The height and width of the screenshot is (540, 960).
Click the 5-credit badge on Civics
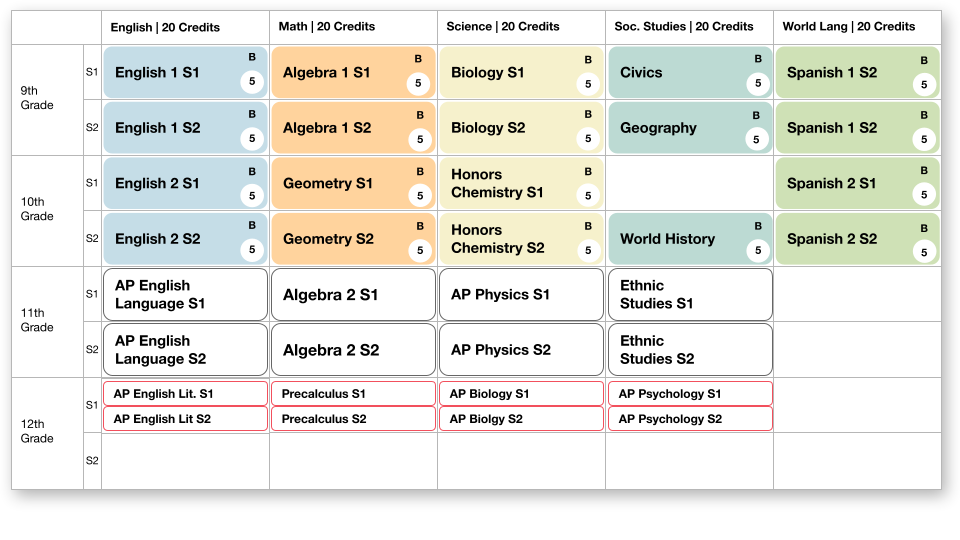[x=758, y=83]
